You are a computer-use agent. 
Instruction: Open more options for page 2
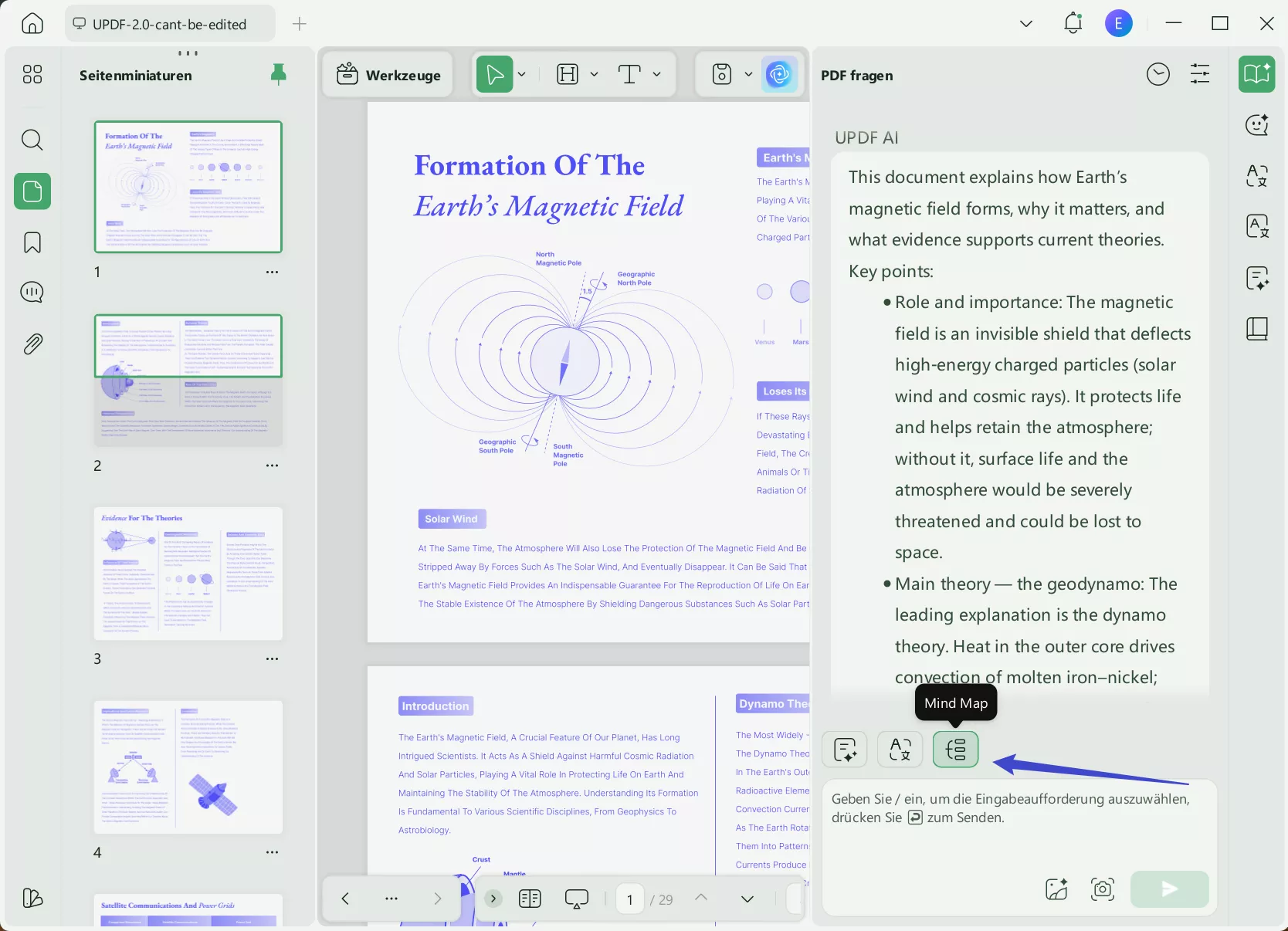pyautogui.click(x=272, y=465)
